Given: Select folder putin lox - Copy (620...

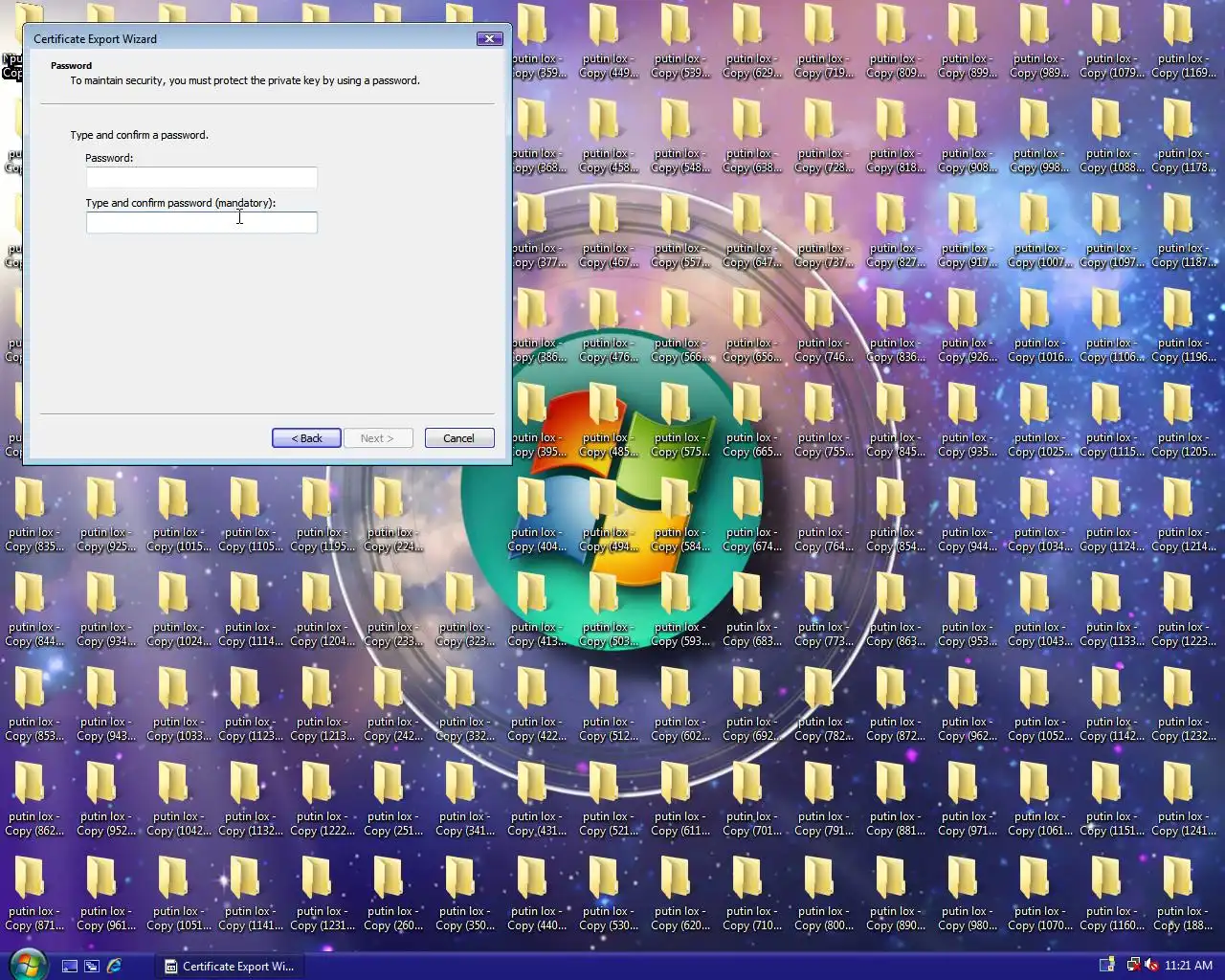Looking at the screenshot, I should (x=680, y=895).
